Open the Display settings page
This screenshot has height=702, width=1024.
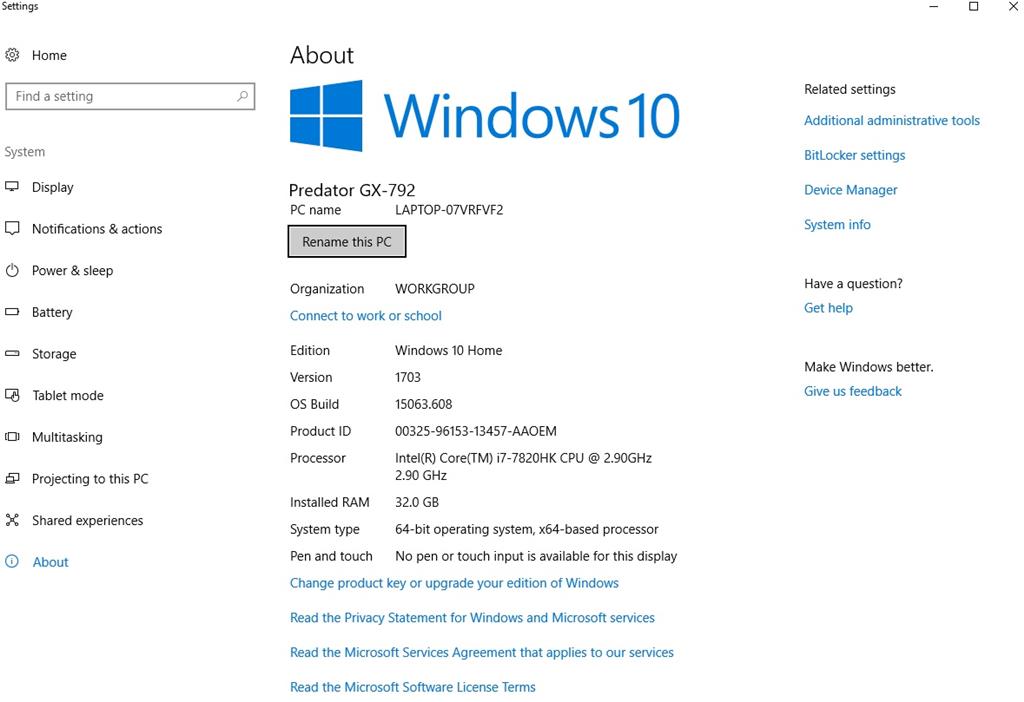[52, 187]
